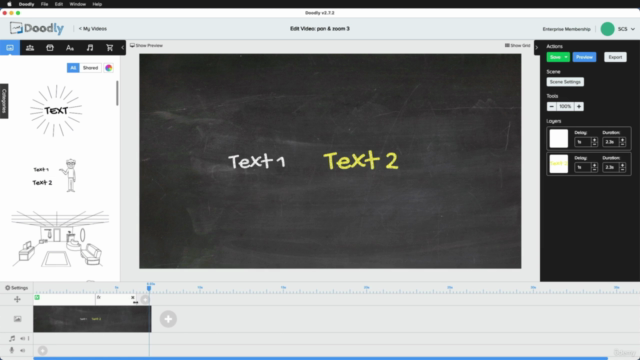Click the Export button

[615, 57]
